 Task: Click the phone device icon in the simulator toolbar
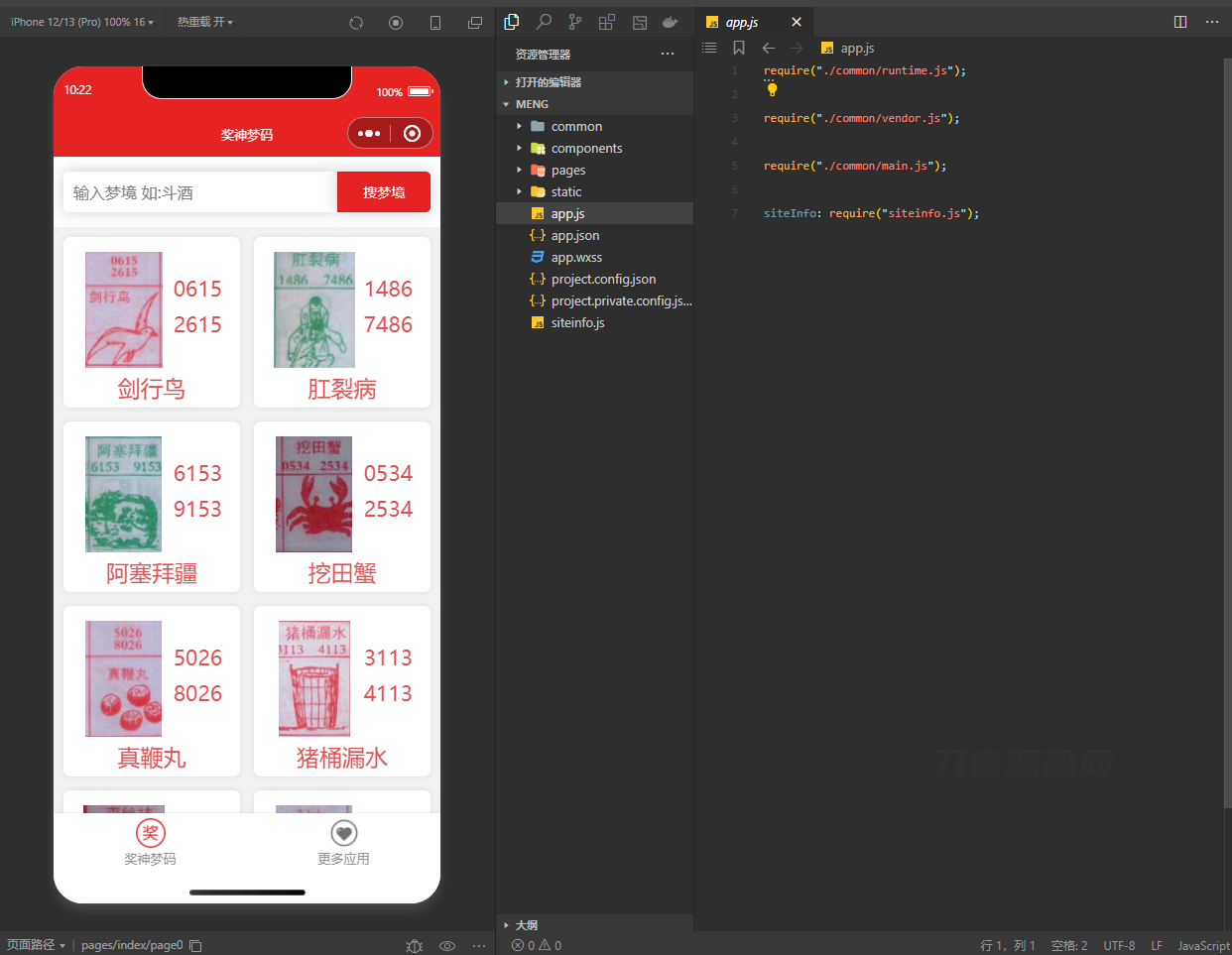(x=435, y=22)
